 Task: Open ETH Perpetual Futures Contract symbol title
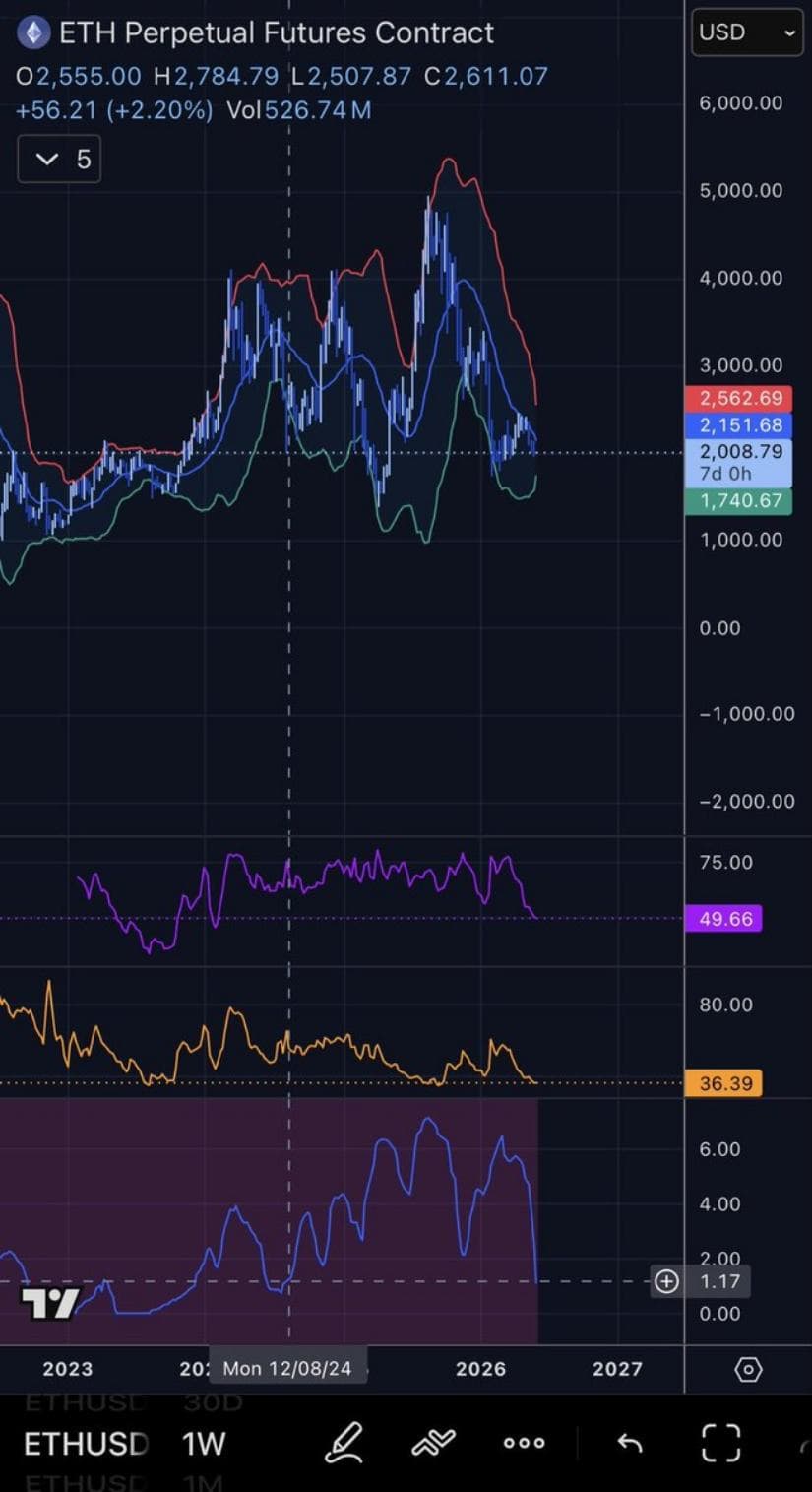tap(277, 33)
